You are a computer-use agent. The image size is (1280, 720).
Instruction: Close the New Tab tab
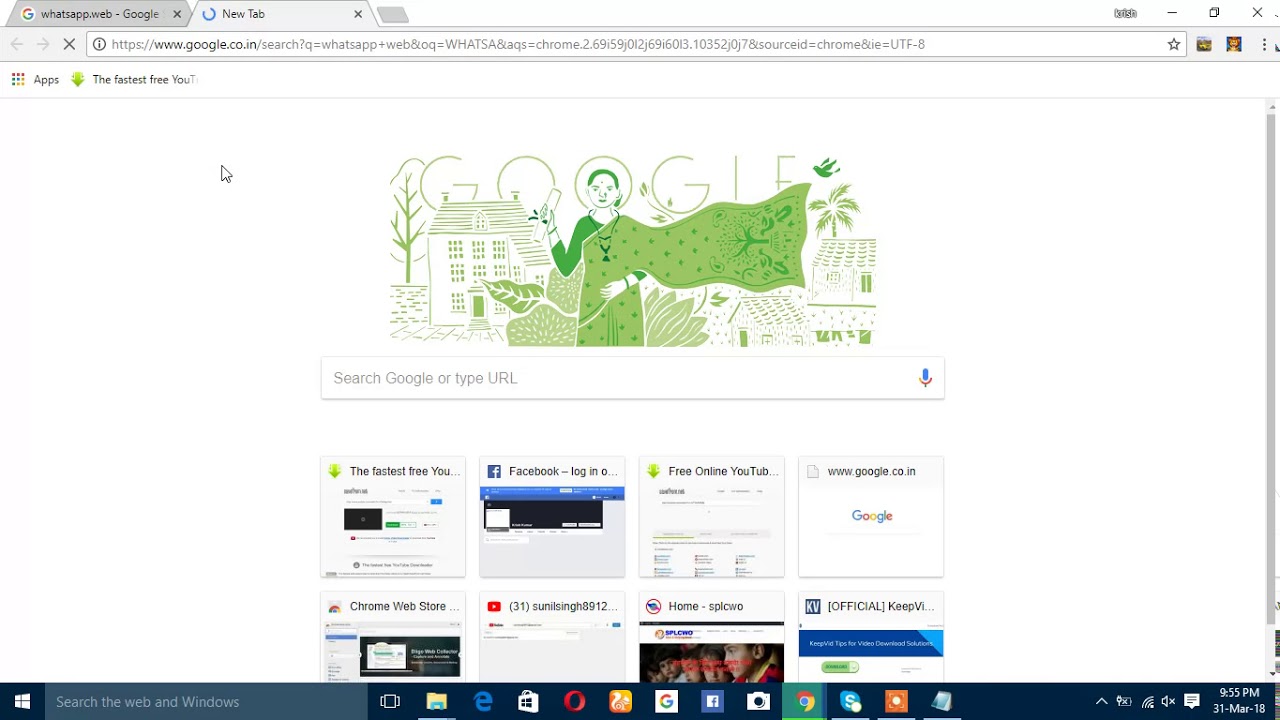358,14
